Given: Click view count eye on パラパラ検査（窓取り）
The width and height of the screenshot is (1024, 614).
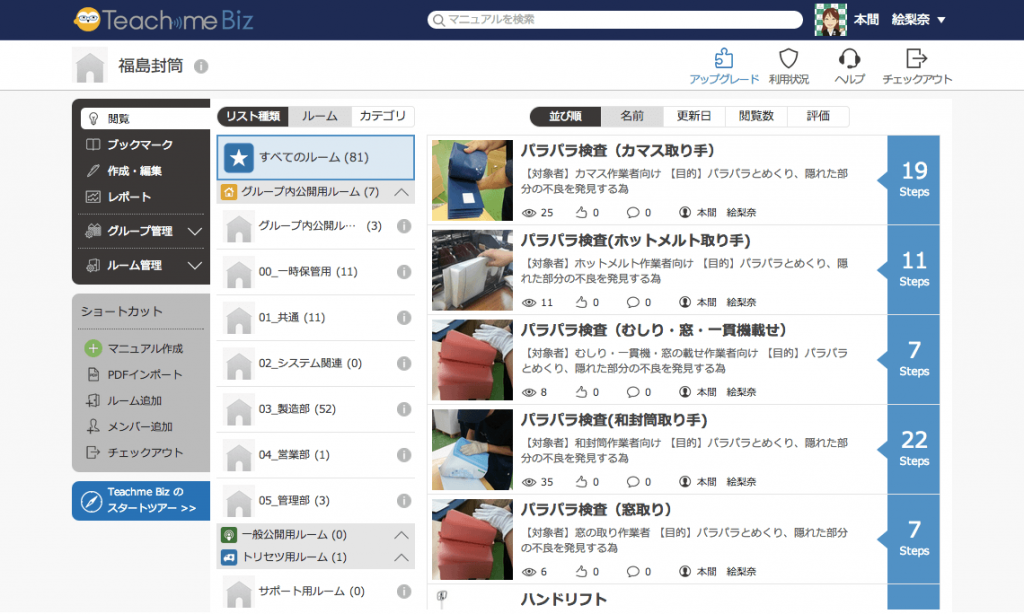Looking at the screenshot, I should pyautogui.click(x=529, y=572).
